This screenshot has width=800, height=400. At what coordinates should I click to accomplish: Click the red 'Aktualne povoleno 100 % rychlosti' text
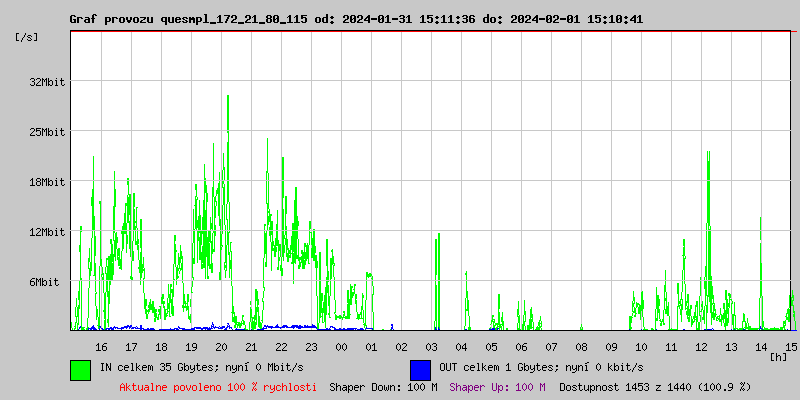pyautogui.click(x=218, y=386)
